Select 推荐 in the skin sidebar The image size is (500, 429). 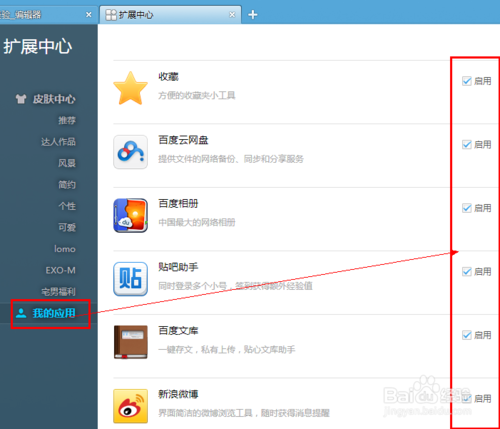coord(67,120)
